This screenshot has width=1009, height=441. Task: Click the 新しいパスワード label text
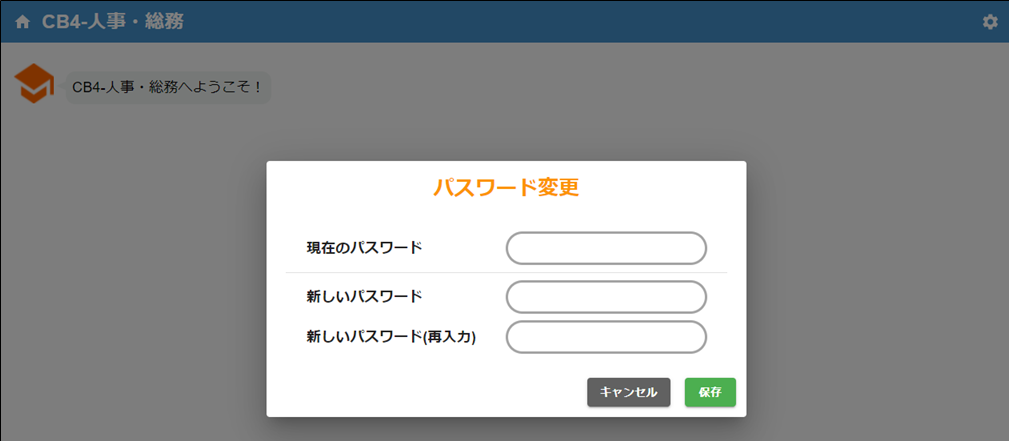click(x=364, y=296)
